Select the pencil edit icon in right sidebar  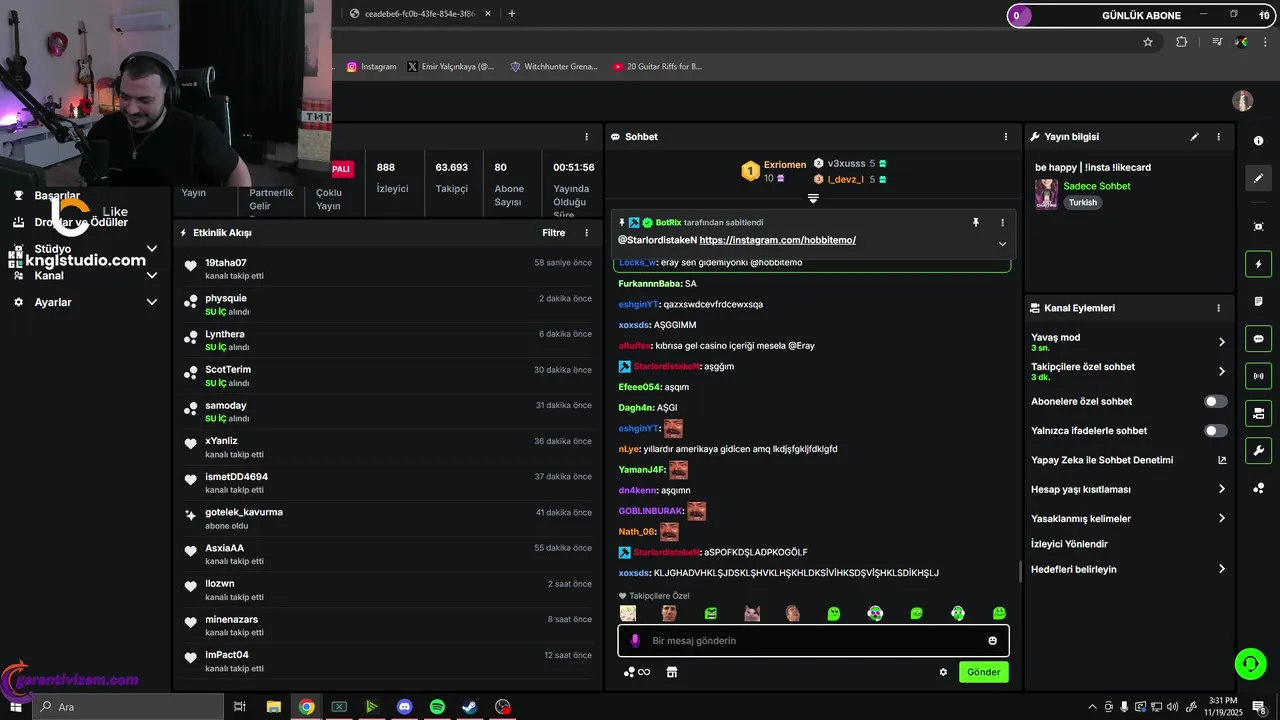(x=1258, y=178)
